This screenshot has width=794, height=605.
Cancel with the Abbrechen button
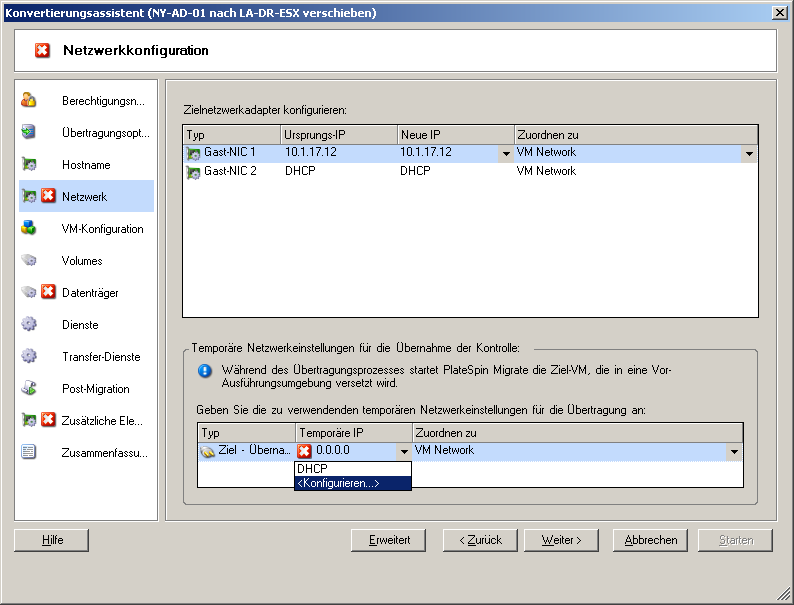click(650, 540)
